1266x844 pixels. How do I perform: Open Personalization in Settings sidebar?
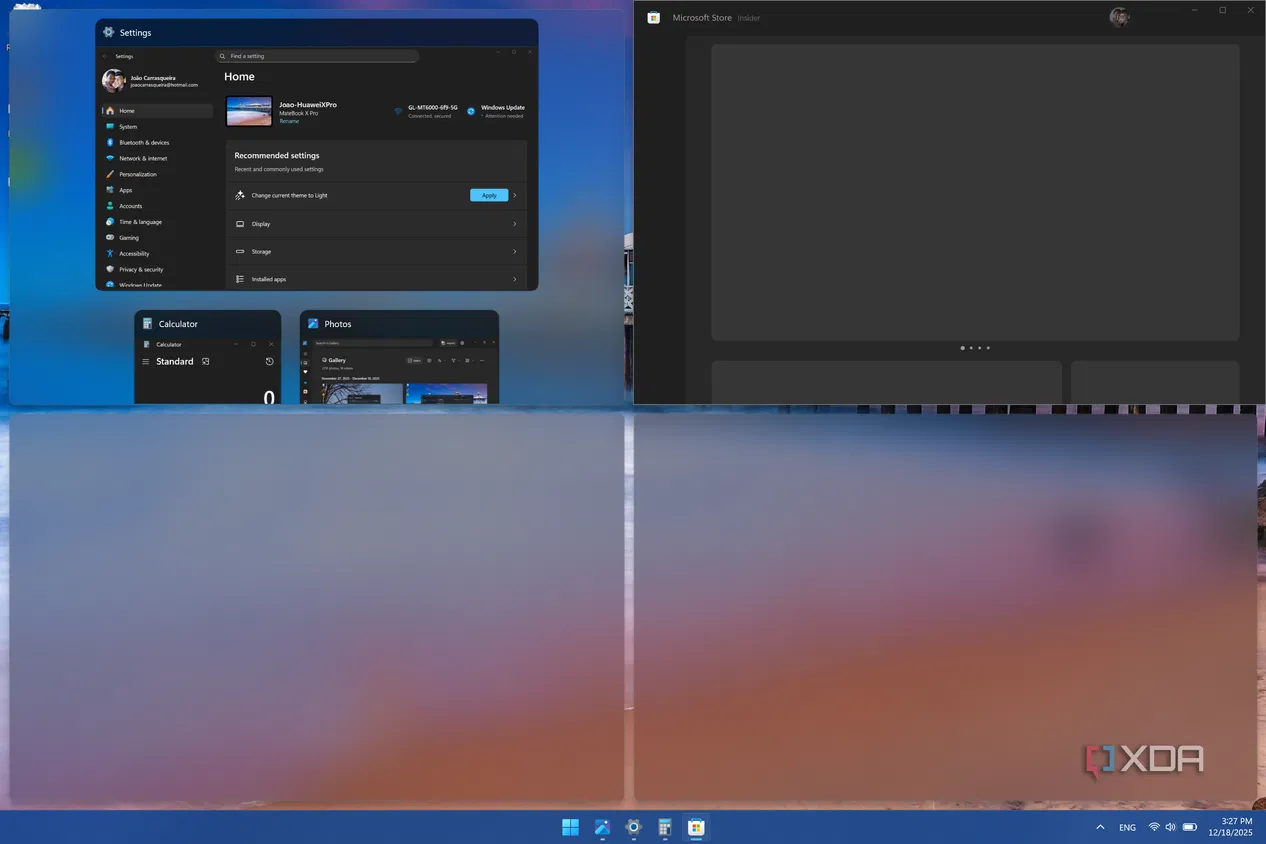point(157,174)
